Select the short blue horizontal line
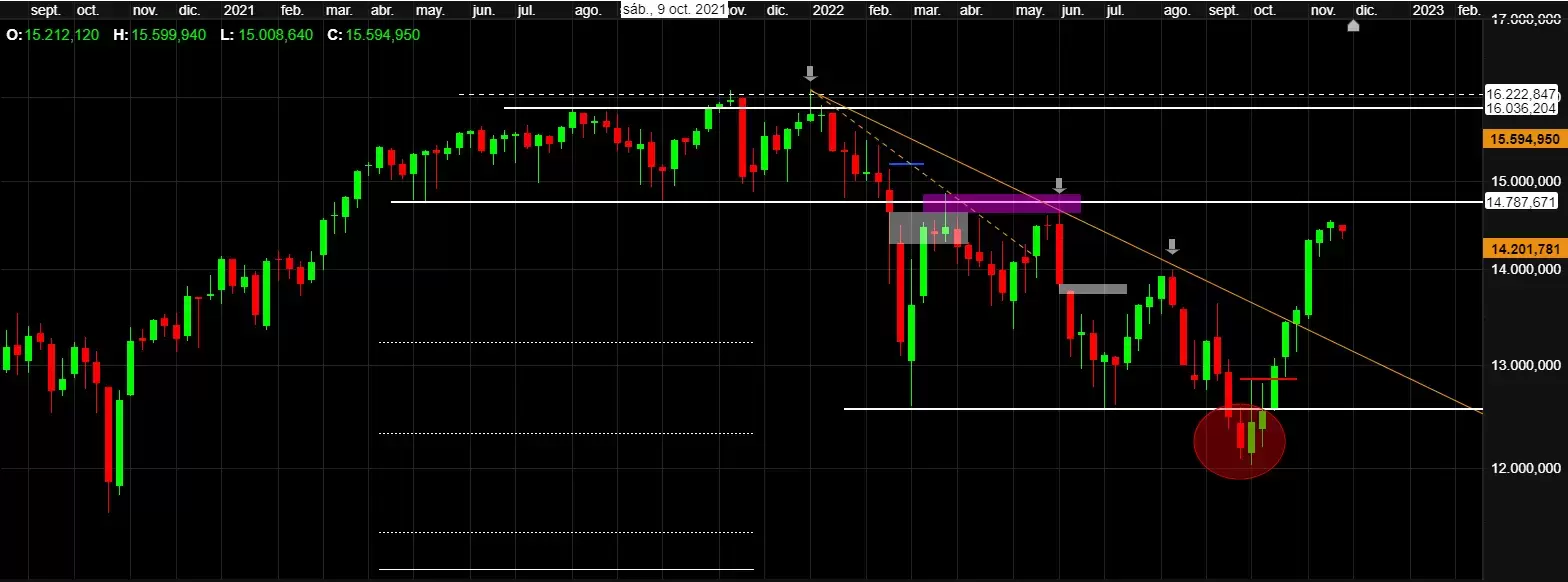The width and height of the screenshot is (1568, 582). (x=906, y=163)
